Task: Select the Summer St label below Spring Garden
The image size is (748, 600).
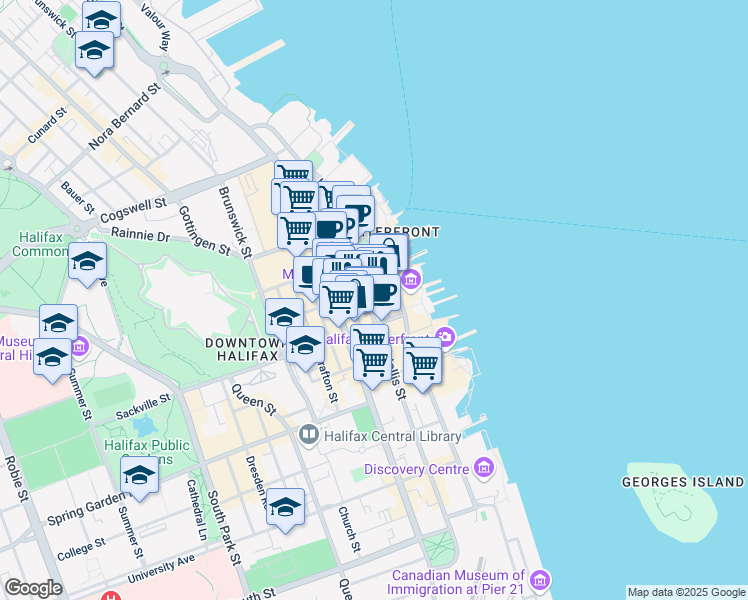Action: [130, 532]
